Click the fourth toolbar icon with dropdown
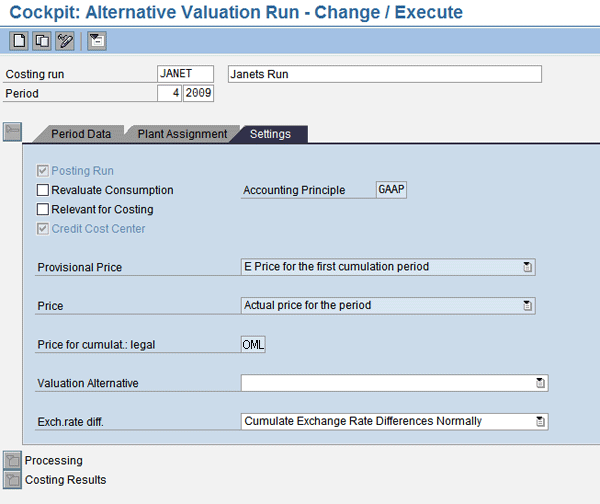 (x=97, y=41)
